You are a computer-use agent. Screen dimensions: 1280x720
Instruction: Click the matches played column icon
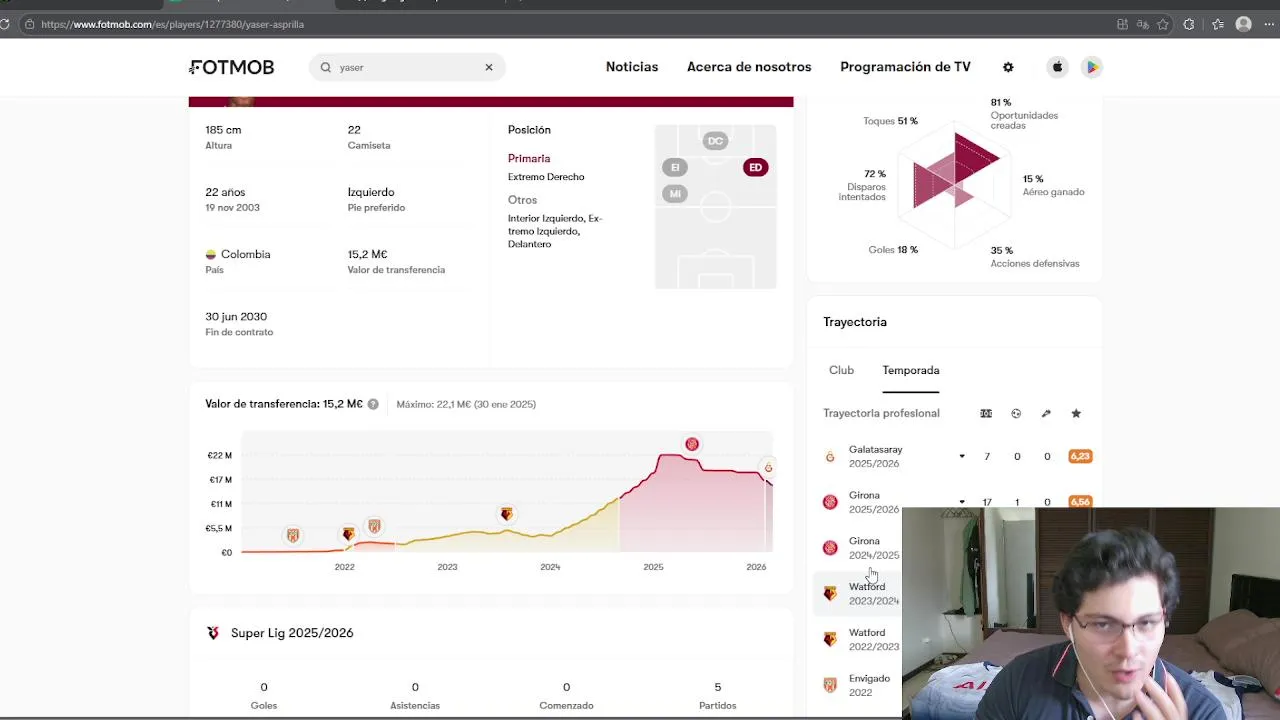[x=986, y=413]
